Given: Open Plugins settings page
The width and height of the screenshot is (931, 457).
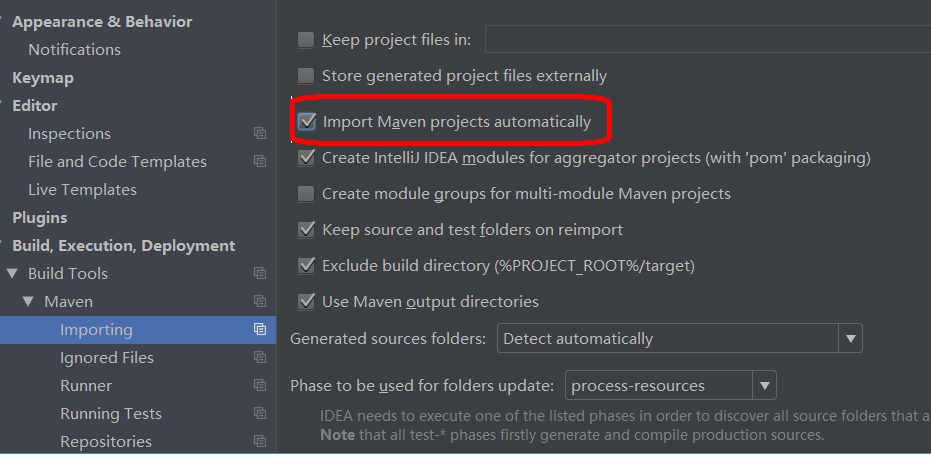Looking at the screenshot, I should click(39, 218).
